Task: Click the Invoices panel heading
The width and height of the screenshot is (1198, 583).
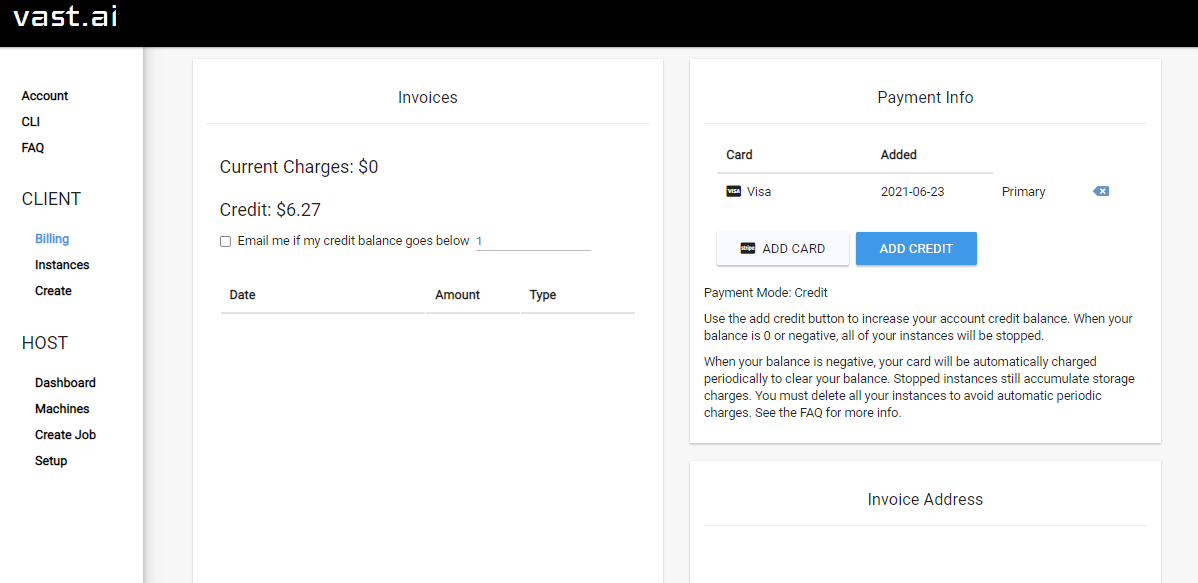Action: tap(428, 97)
